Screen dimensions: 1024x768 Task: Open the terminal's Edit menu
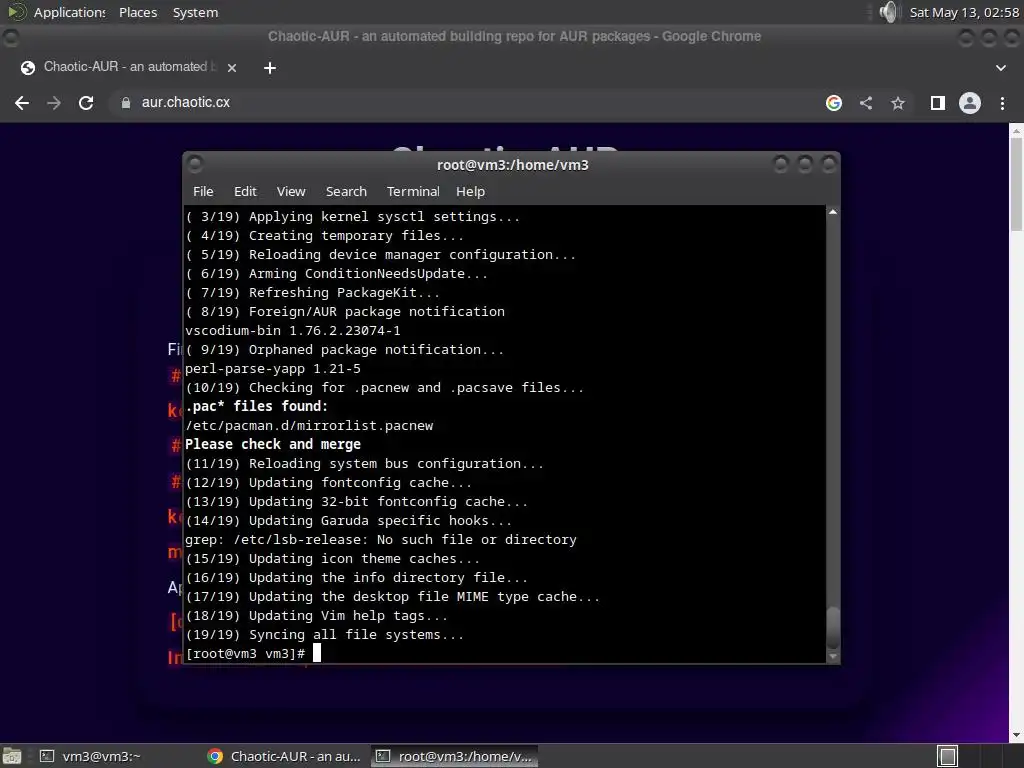[245, 191]
